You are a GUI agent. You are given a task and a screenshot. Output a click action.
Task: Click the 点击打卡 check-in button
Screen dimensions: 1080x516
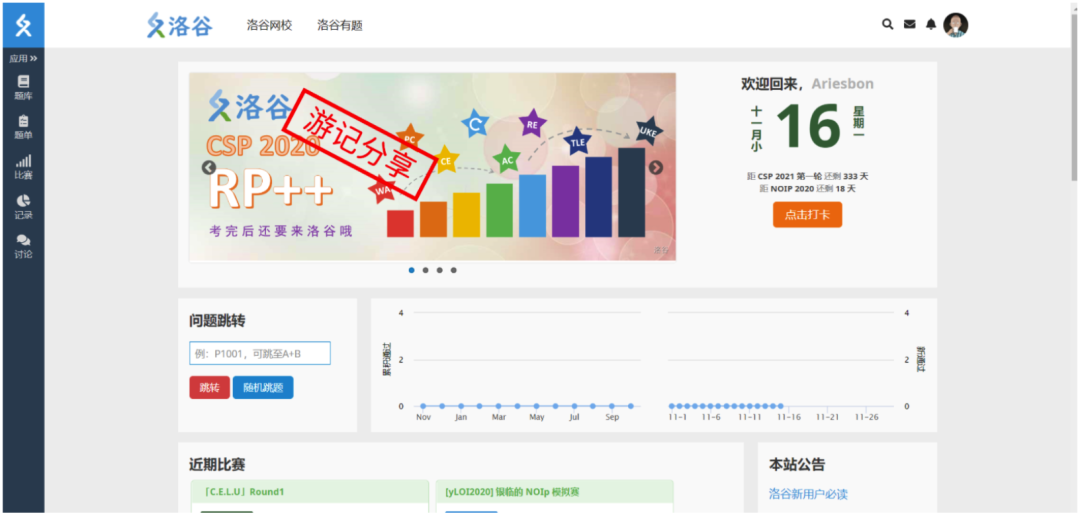click(x=807, y=214)
